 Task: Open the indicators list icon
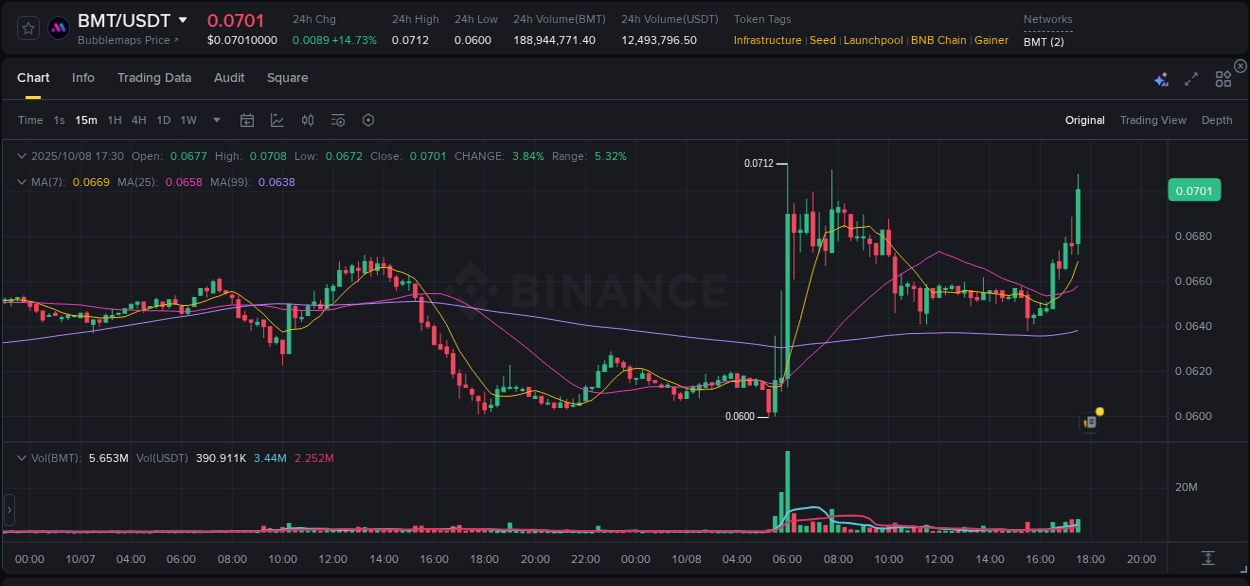click(x=338, y=120)
